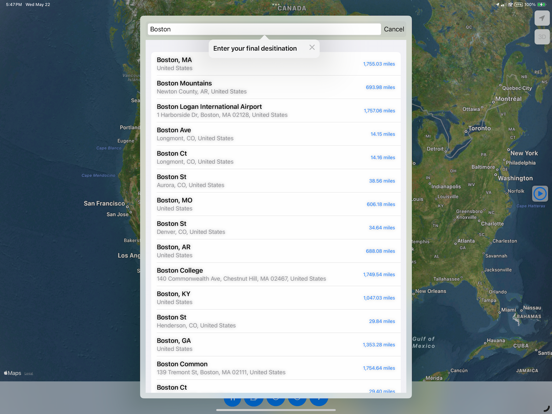Dismiss the 'Enter your final destination' tooltip
The width and height of the screenshot is (552, 414).
pos(312,48)
